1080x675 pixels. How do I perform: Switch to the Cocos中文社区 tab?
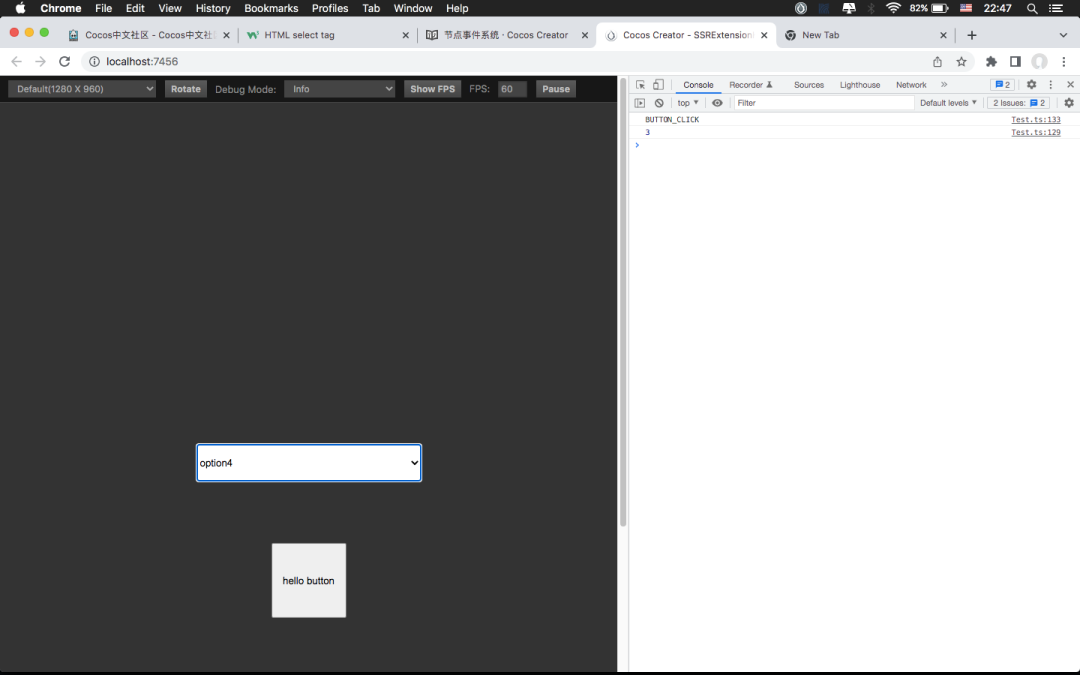tap(149, 34)
